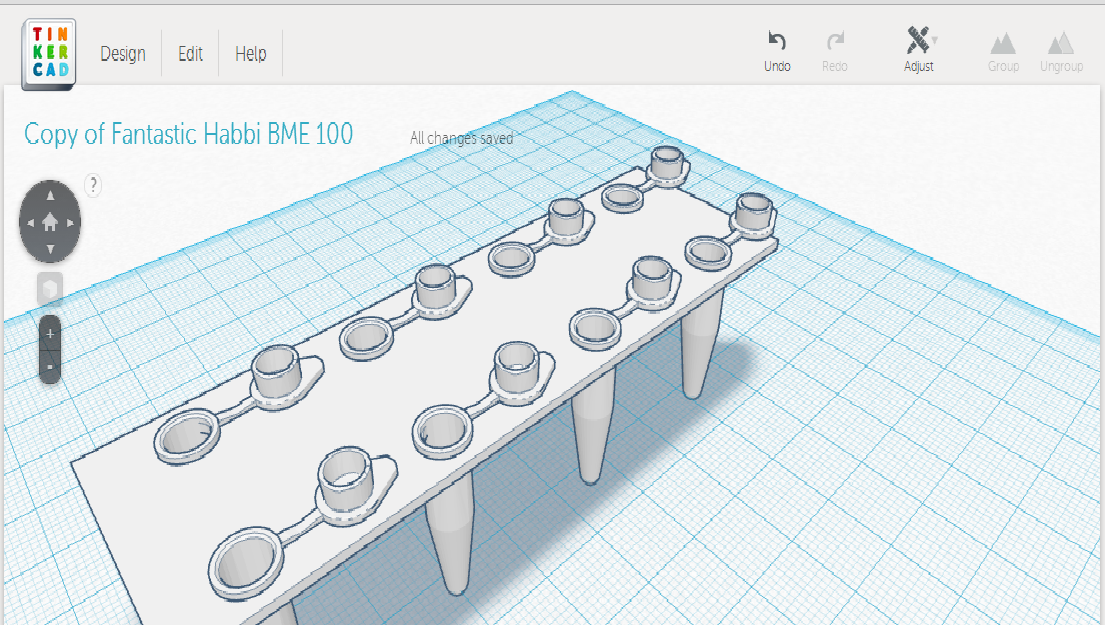Orbit camera down with the down arrow
The image size is (1105, 625).
(50, 248)
